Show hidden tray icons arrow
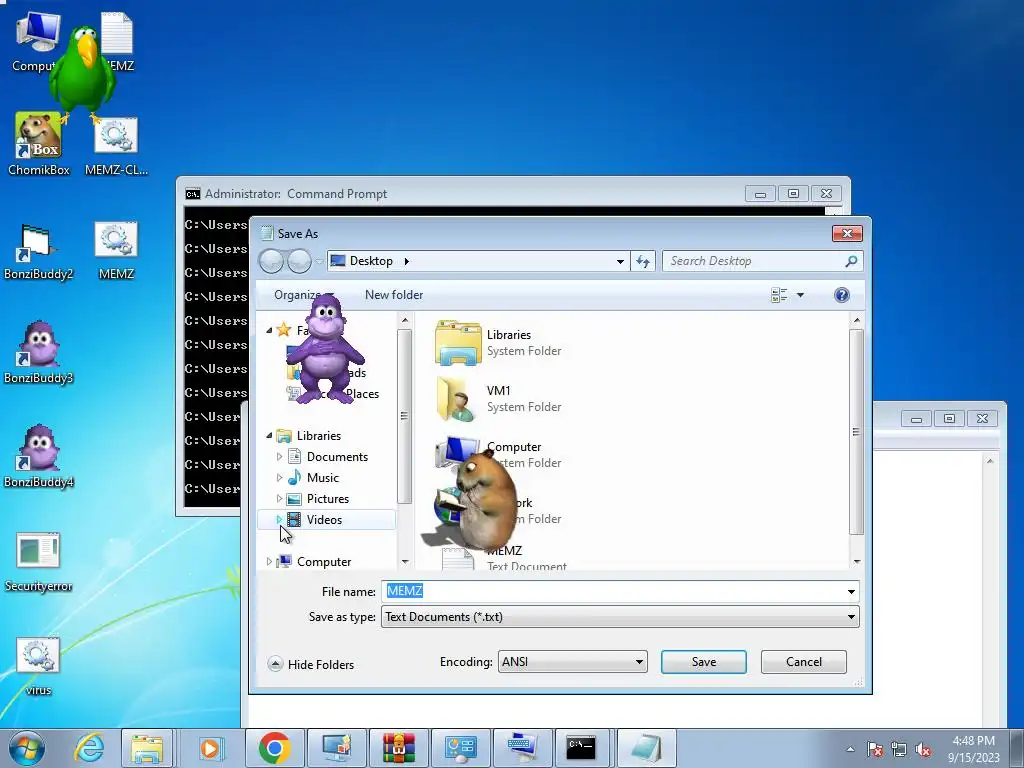Viewport: 1024px width, 768px height. (850, 749)
